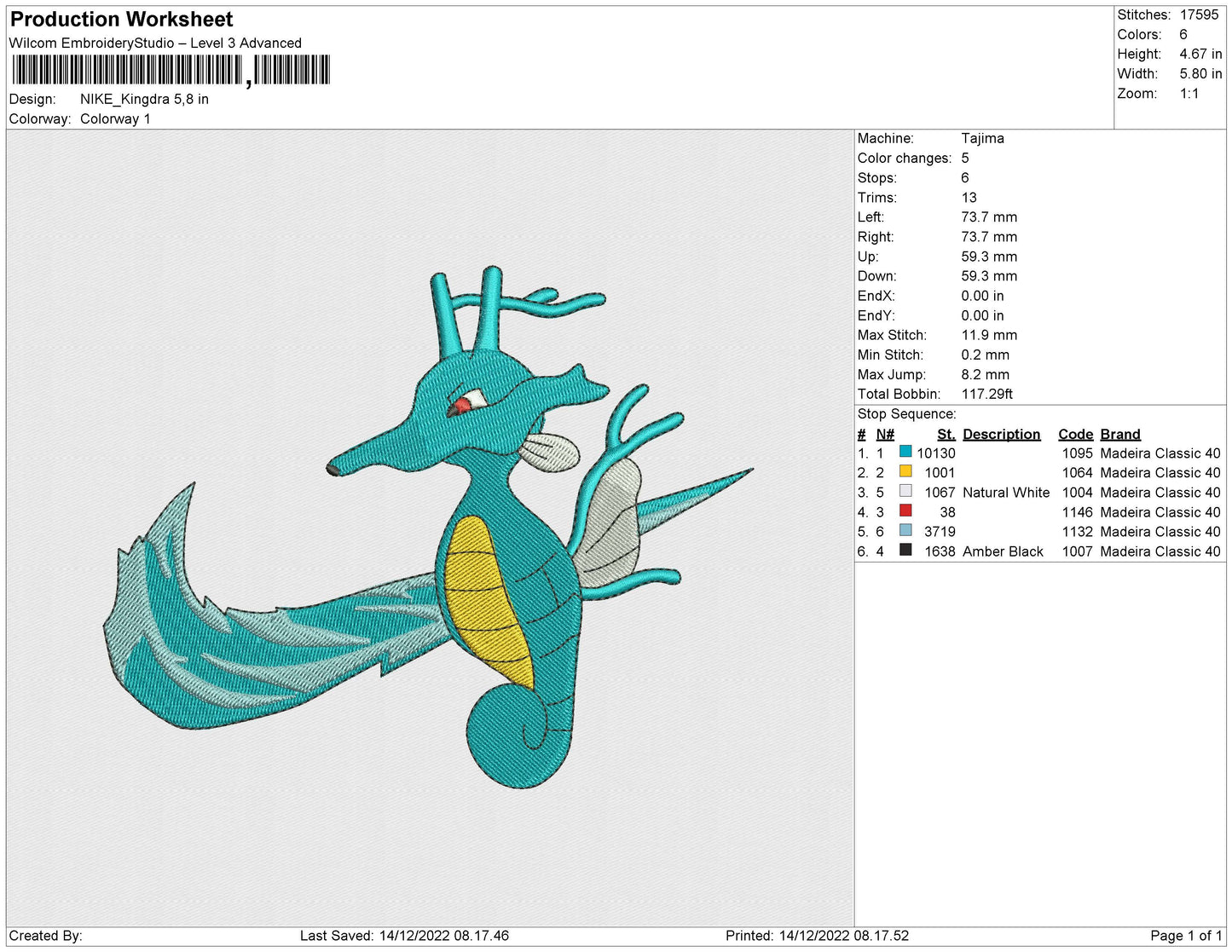Click the Zoom value '1:1'
1232x952 pixels.
click(x=1189, y=94)
